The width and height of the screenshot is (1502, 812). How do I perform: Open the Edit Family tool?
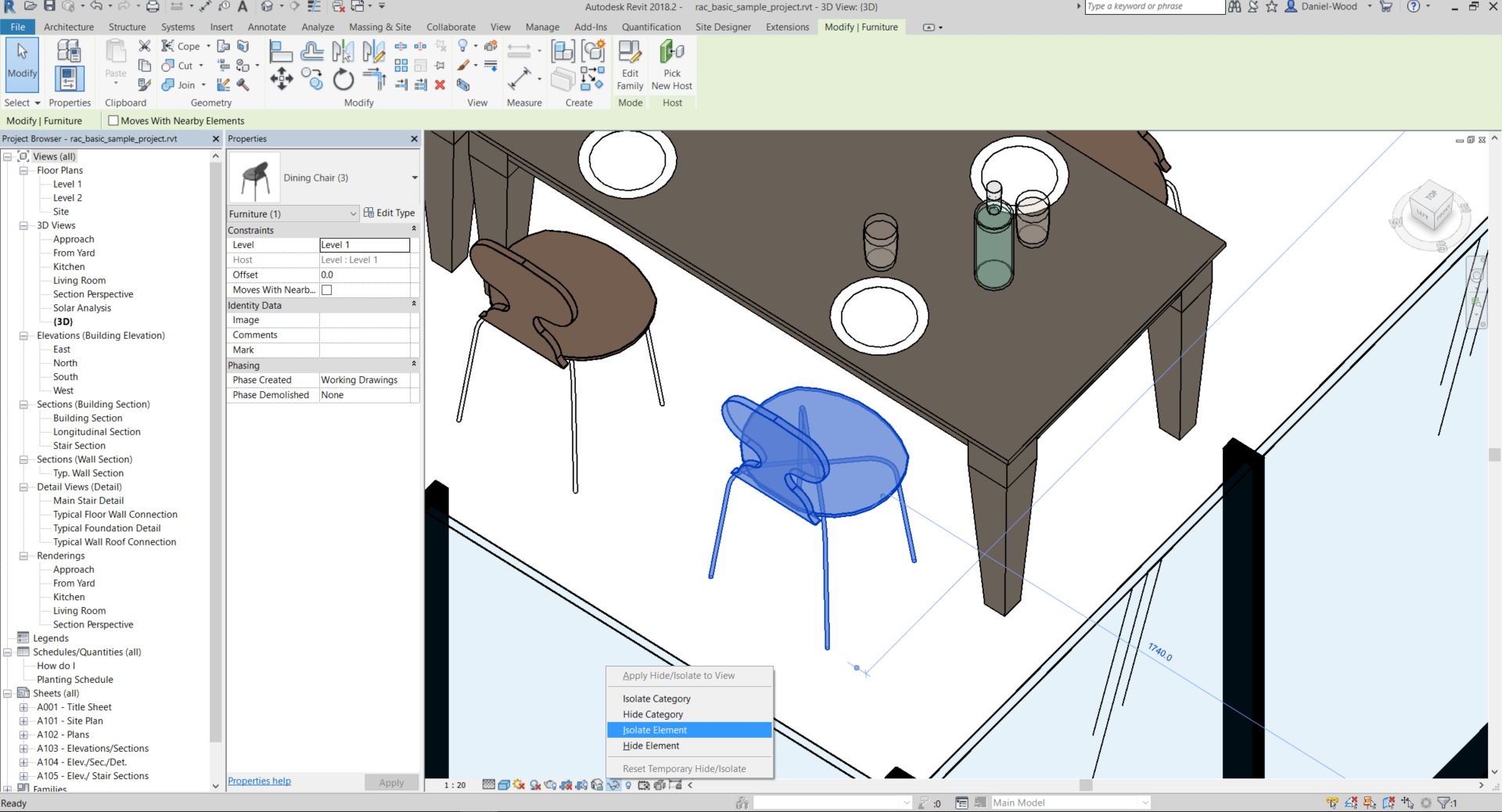pyautogui.click(x=630, y=64)
